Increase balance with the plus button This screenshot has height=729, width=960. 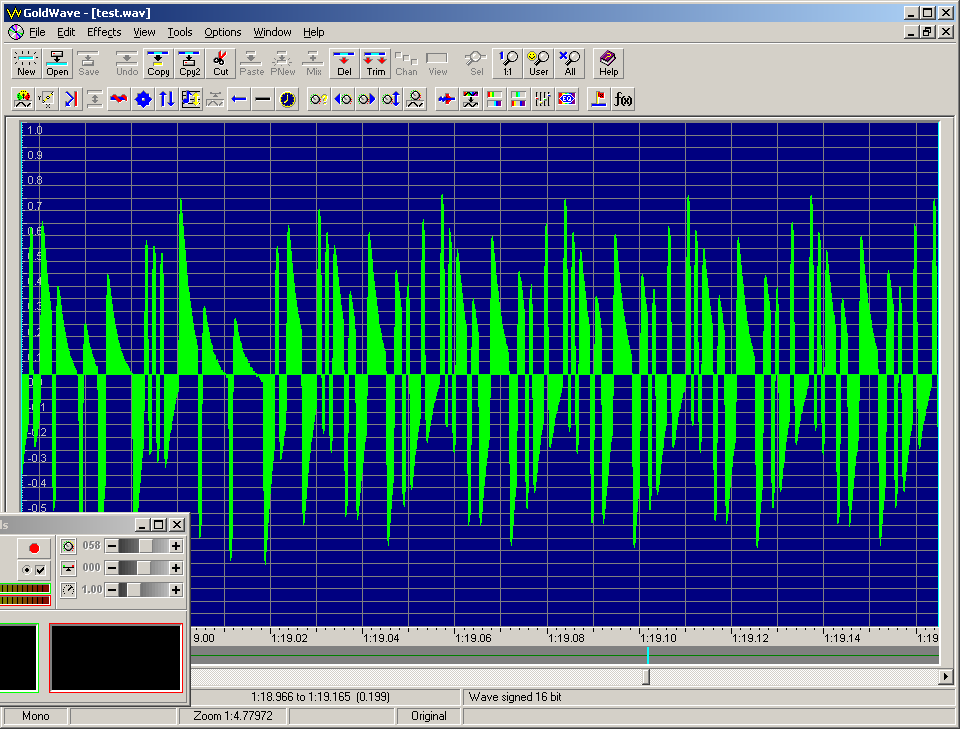tap(176, 568)
